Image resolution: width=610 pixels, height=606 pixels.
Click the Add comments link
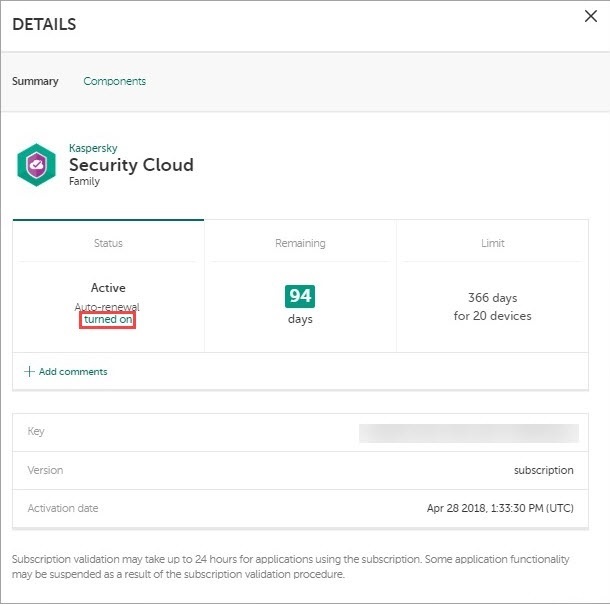[73, 372]
